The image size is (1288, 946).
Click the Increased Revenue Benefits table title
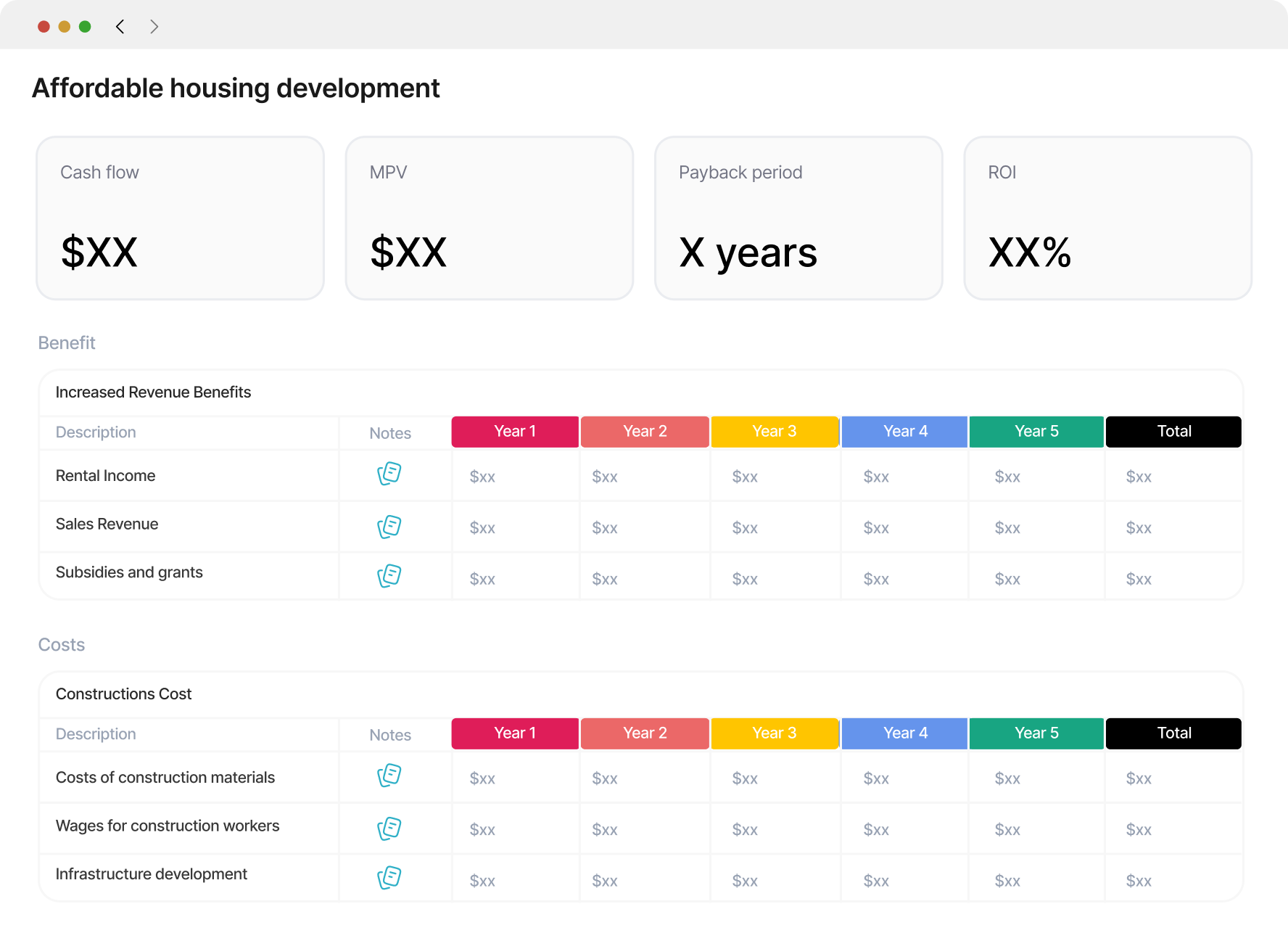tap(153, 392)
